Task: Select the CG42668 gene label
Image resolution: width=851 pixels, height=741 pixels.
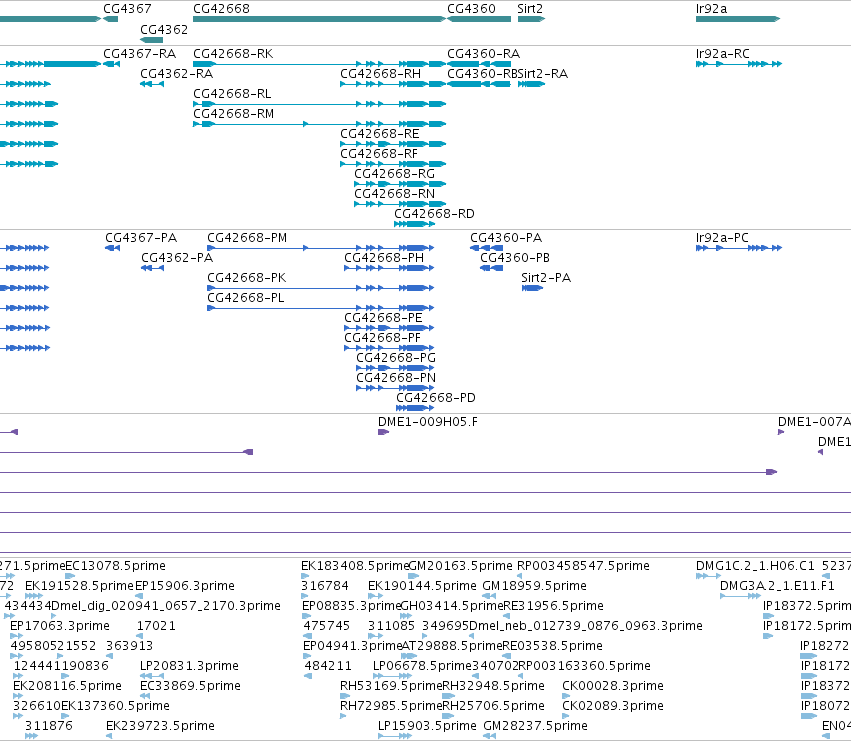Action: (221, 9)
